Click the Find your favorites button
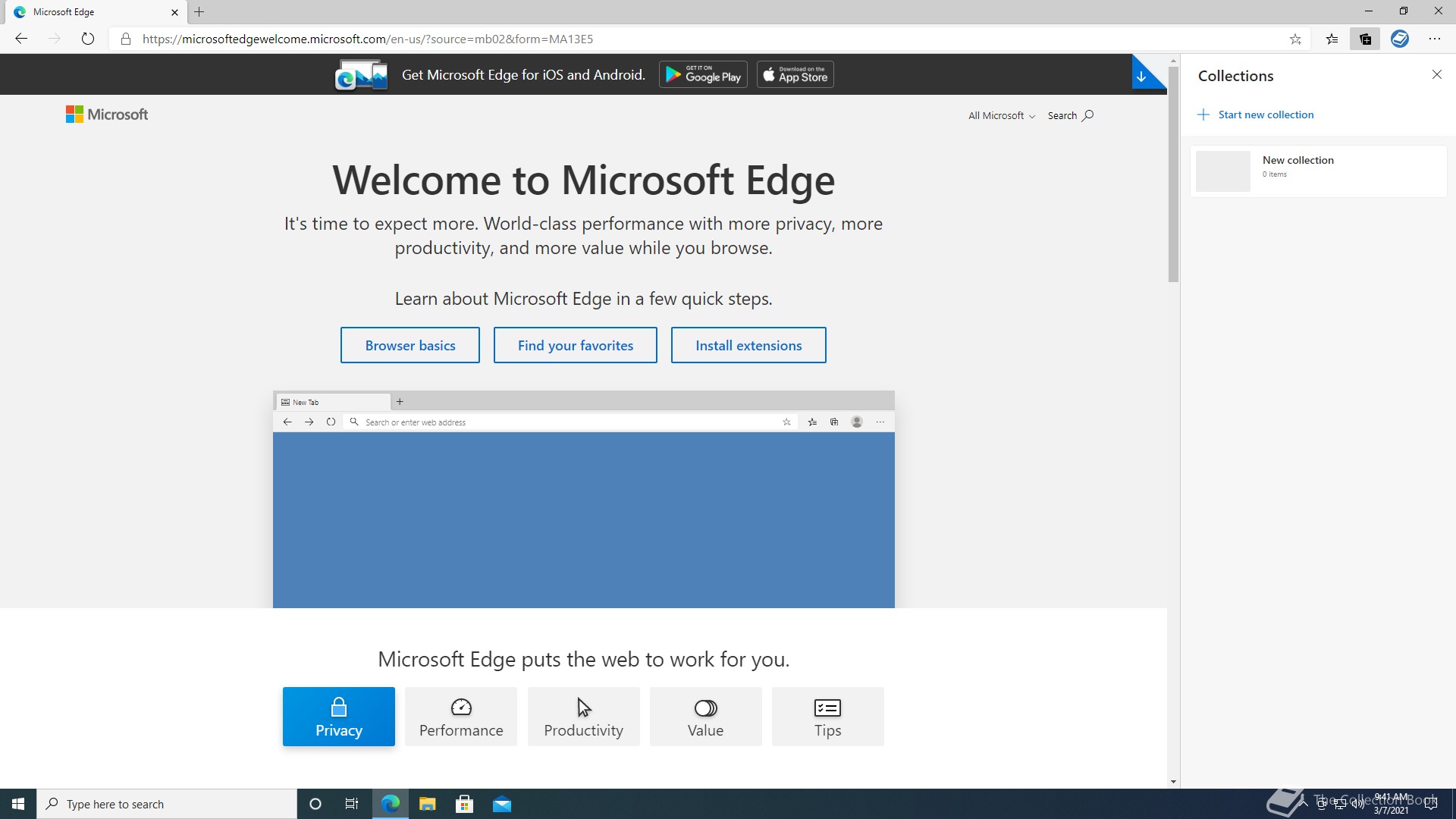 [576, 345]
